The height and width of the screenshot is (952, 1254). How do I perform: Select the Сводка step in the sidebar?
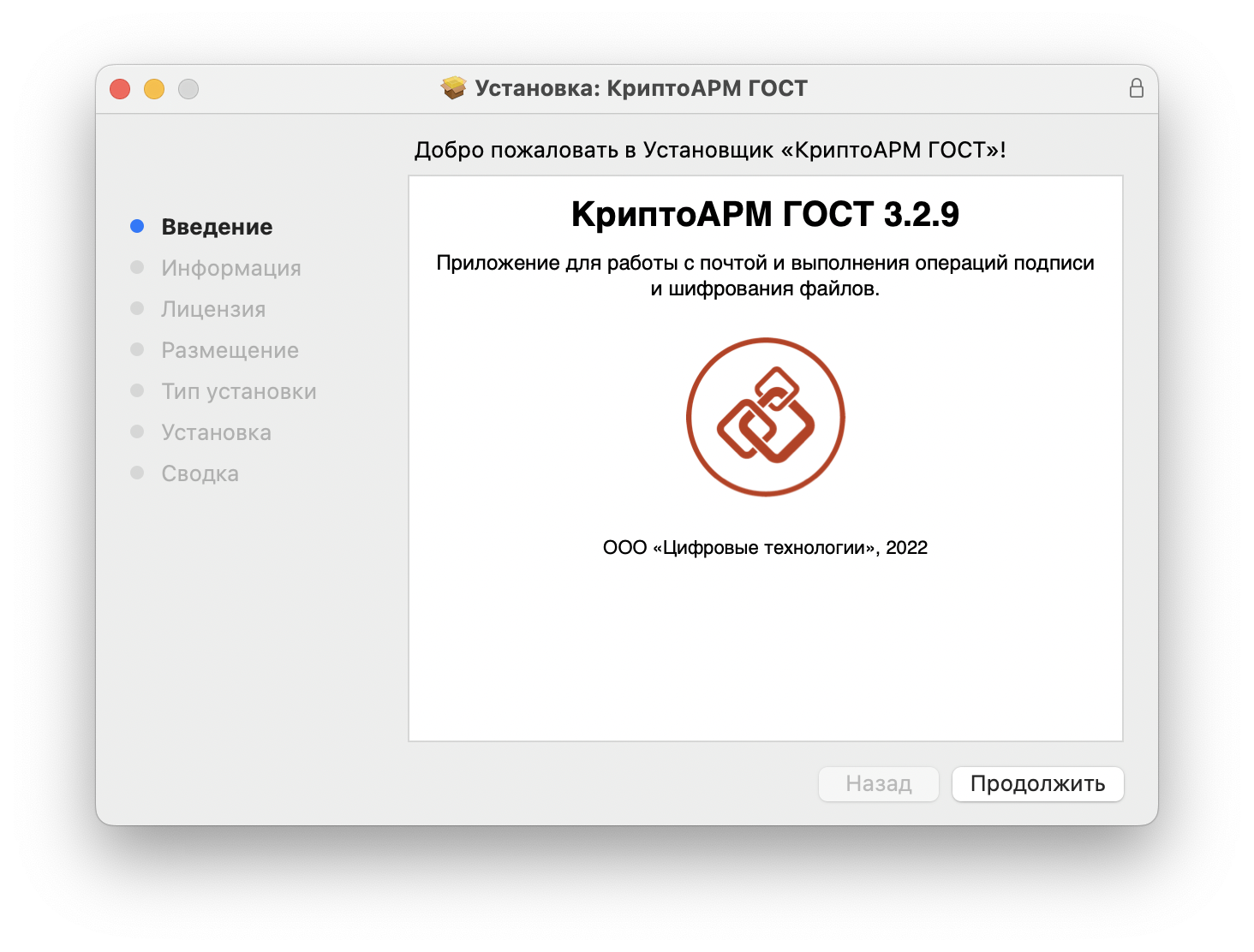(x=200, y=473)
